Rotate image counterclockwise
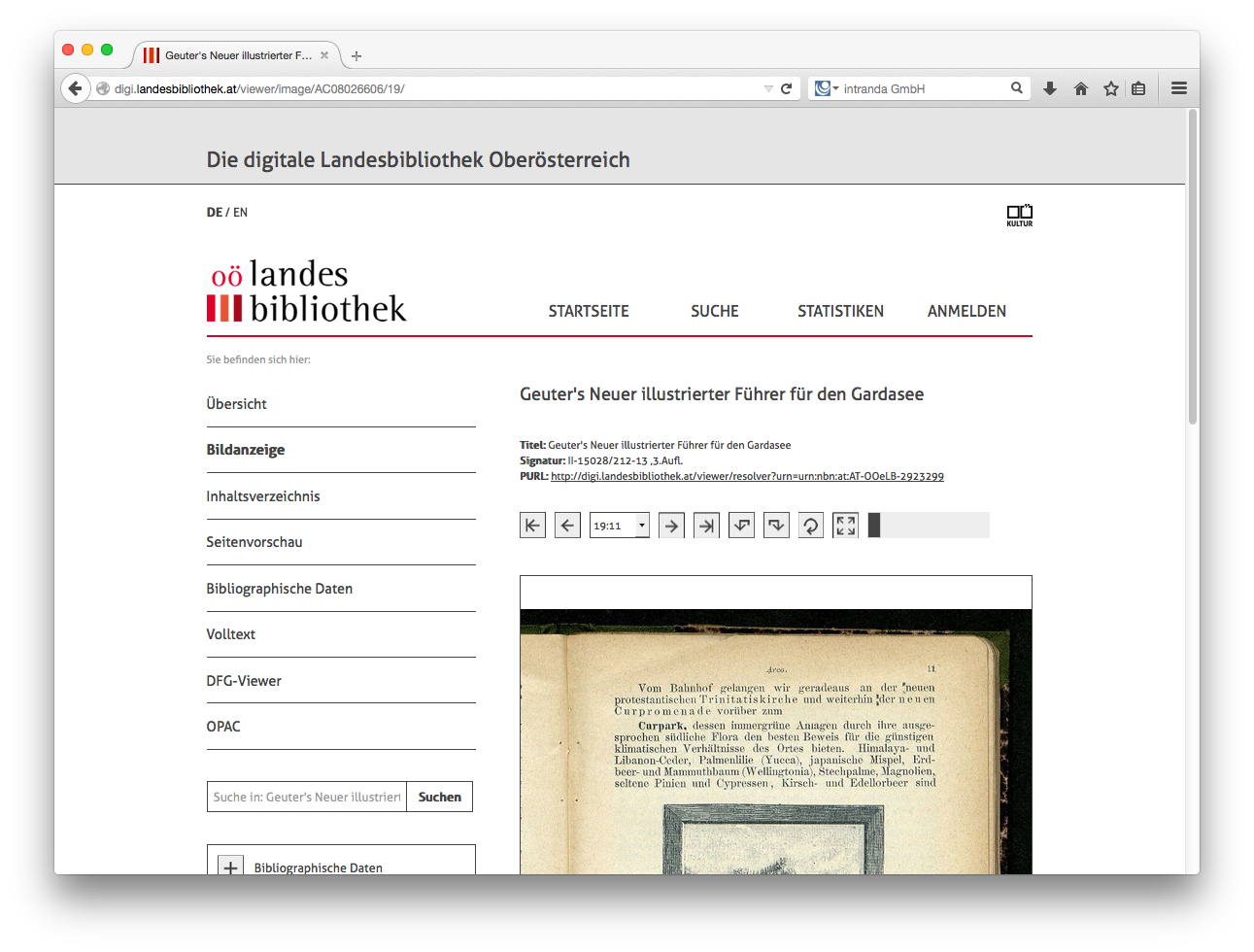 (x=741, y=526)
